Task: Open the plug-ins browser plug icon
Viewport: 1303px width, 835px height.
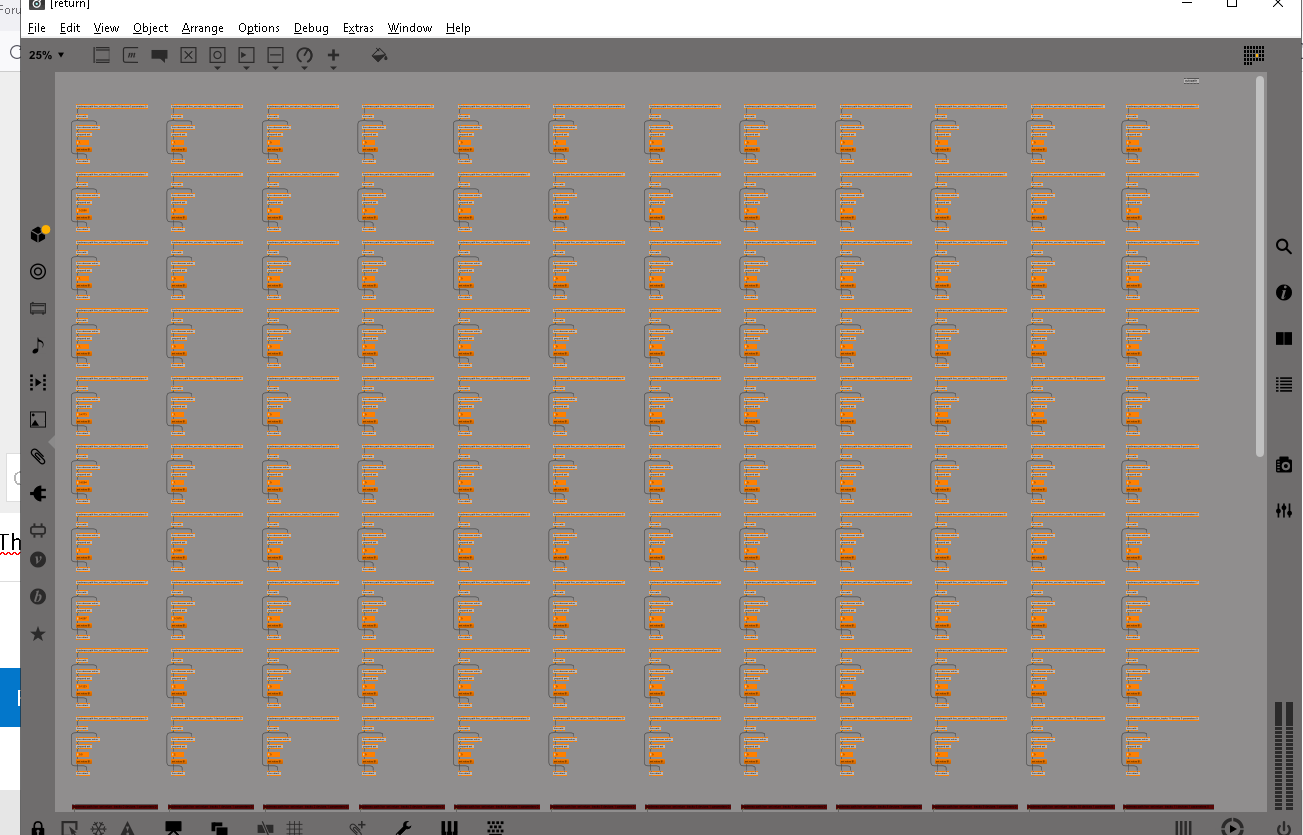Action: pos(38,493)
